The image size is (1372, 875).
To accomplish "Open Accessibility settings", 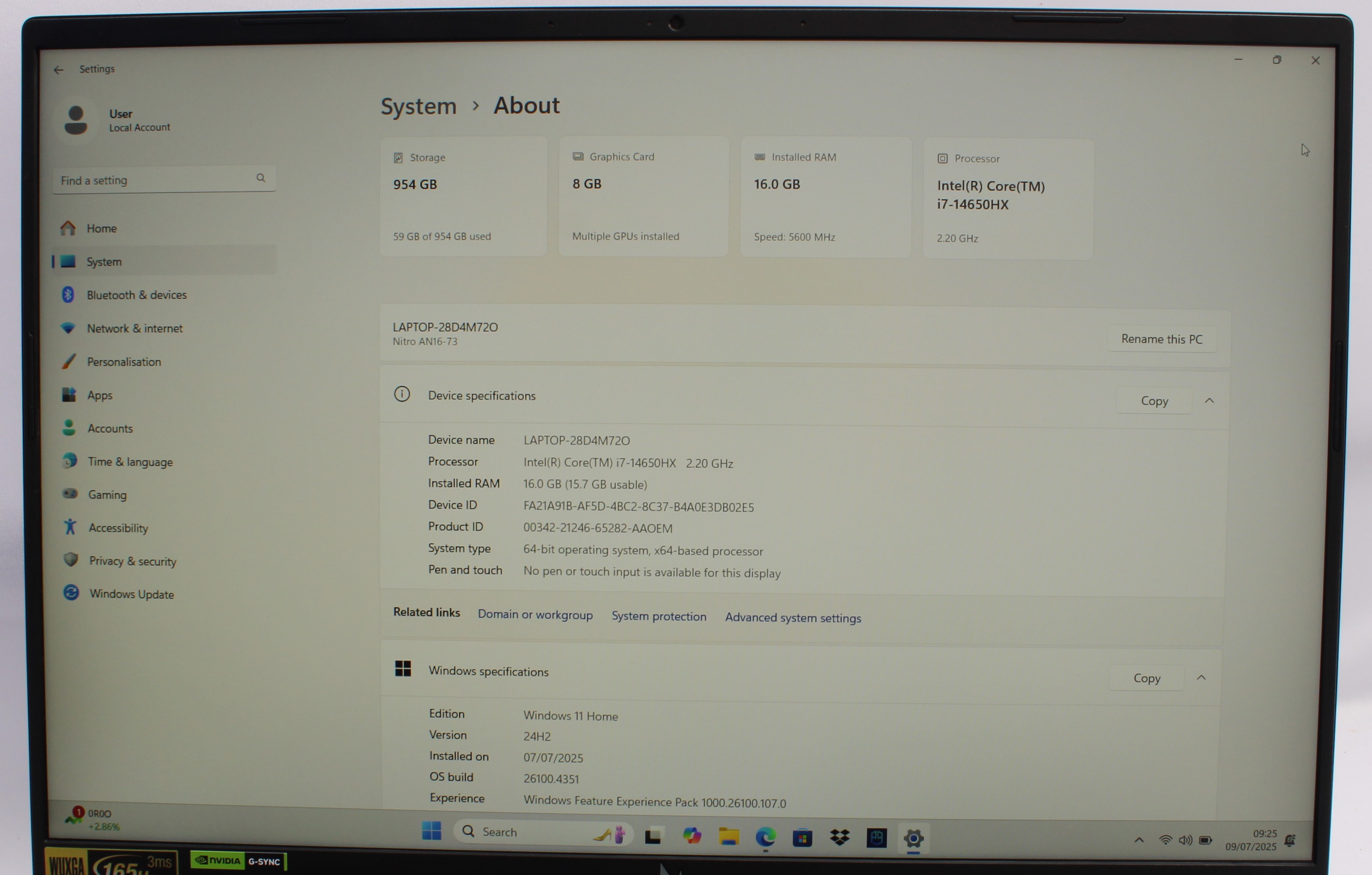I will tap(164, 528).
